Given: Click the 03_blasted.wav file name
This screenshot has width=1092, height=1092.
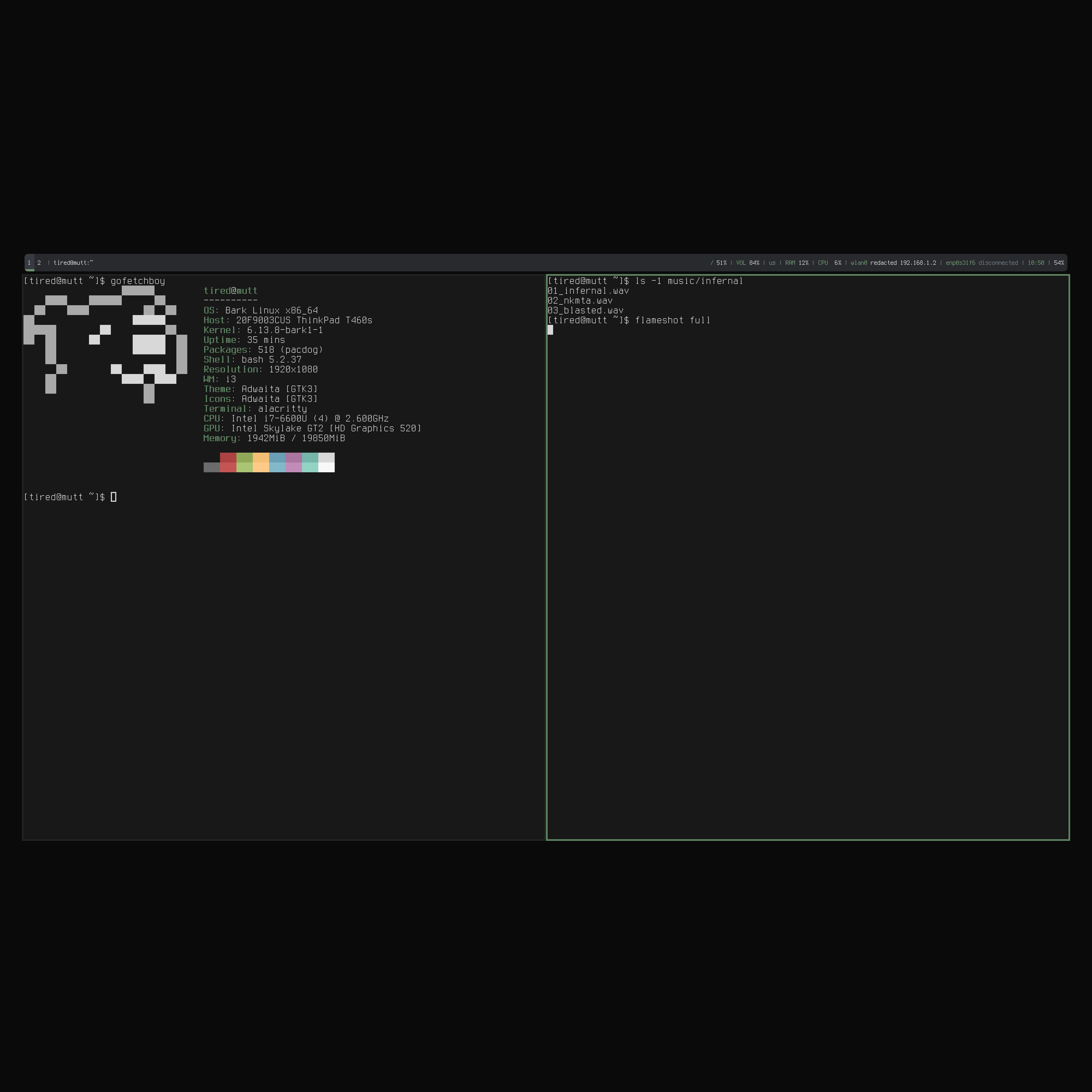Looking at the screenshot, I should click(x=586, y=310).
